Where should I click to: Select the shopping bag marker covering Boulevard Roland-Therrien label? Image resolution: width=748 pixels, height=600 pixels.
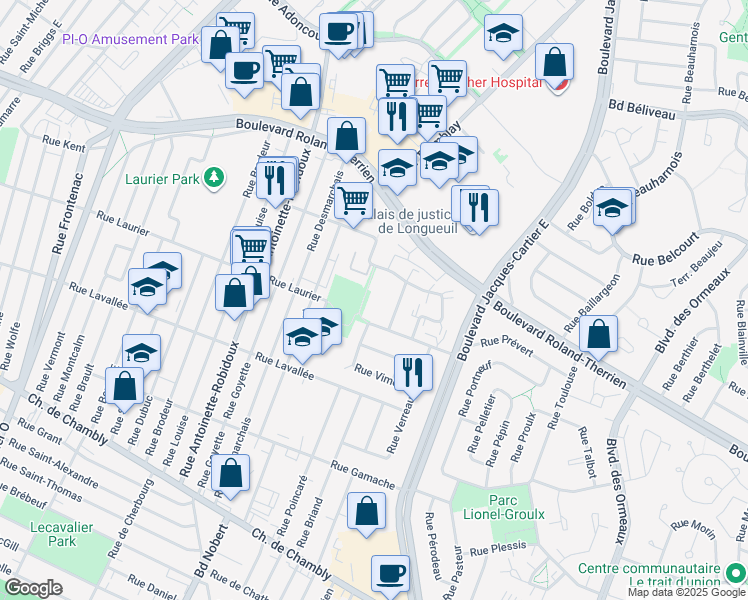click(347, 138)
